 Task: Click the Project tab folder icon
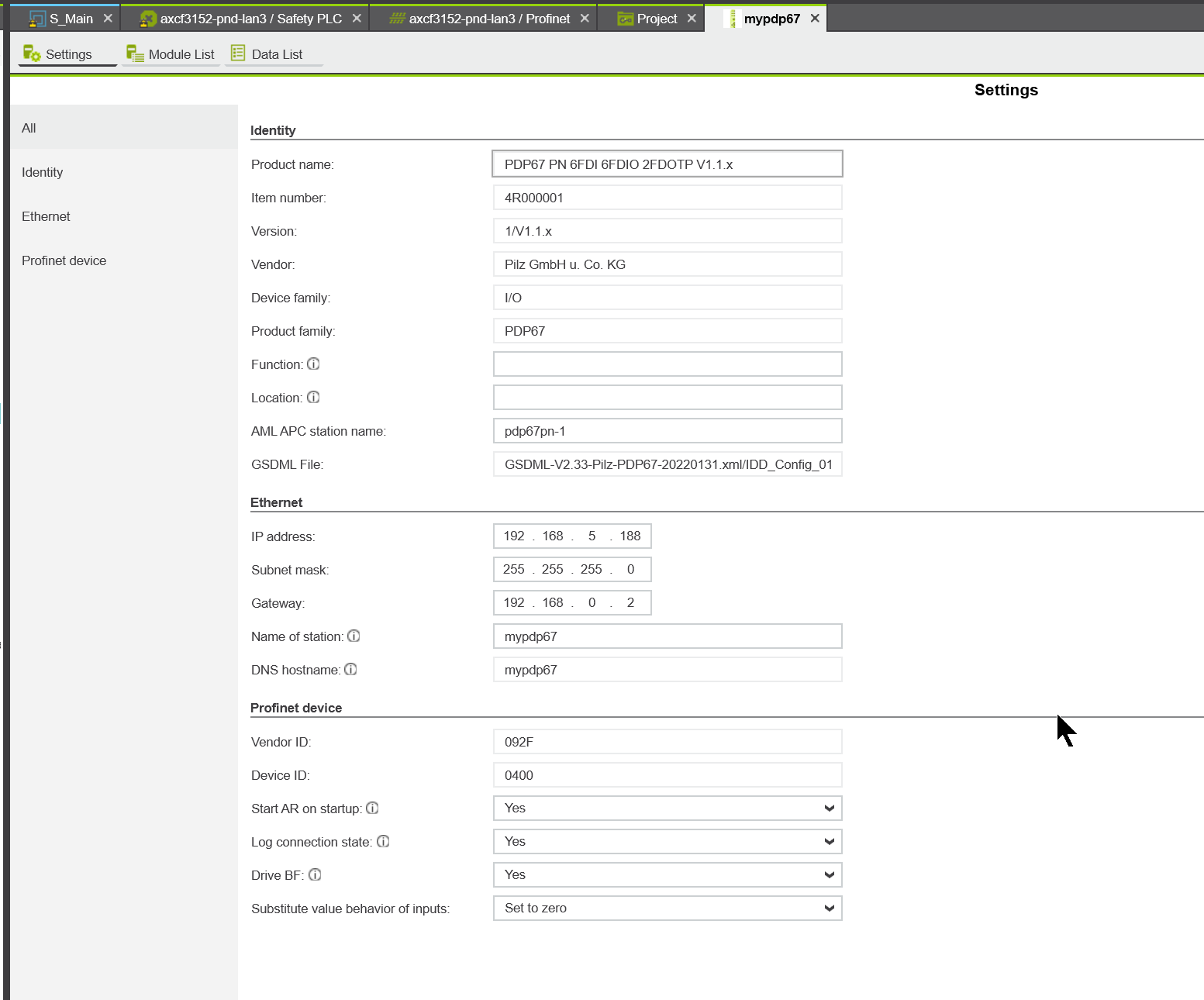626,19
